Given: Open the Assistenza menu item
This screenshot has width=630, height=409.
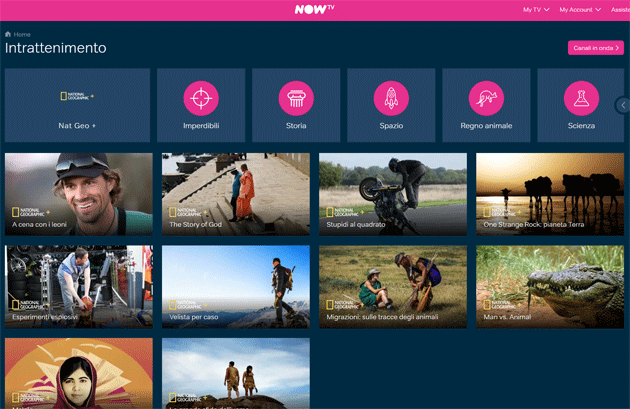Looking at the screenshot, I should (x=620, y=10).
